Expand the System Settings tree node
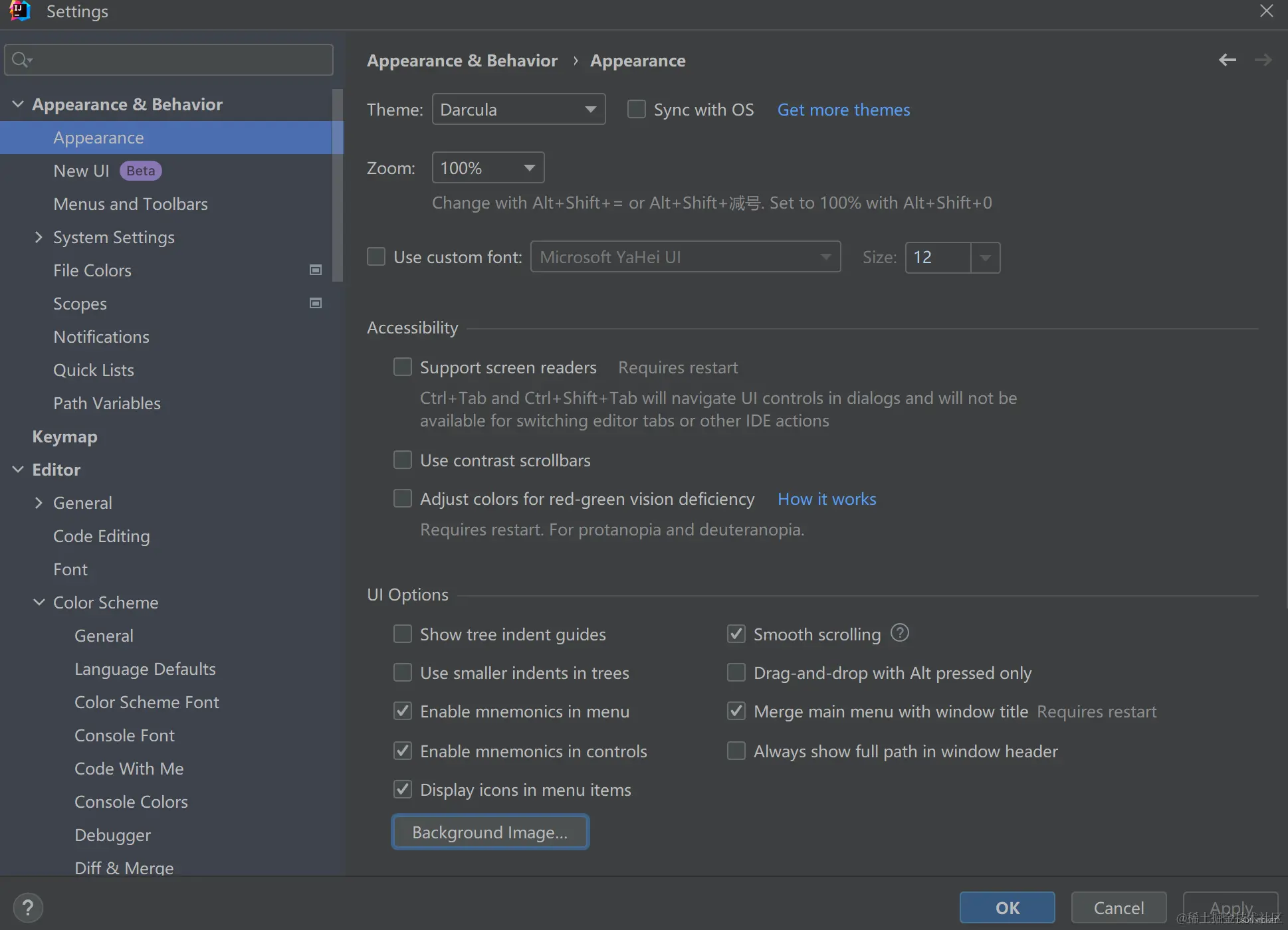1288x930 pixels. coord(38,237)
